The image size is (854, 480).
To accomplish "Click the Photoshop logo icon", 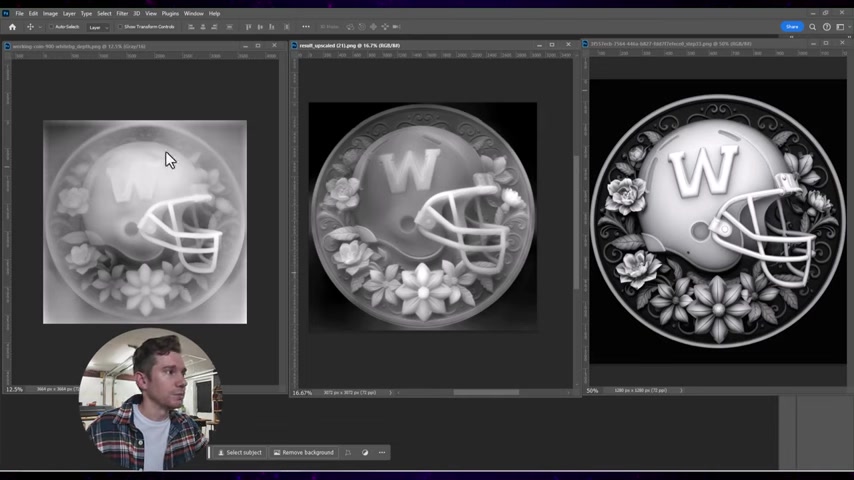I will (x=7, y=13).
